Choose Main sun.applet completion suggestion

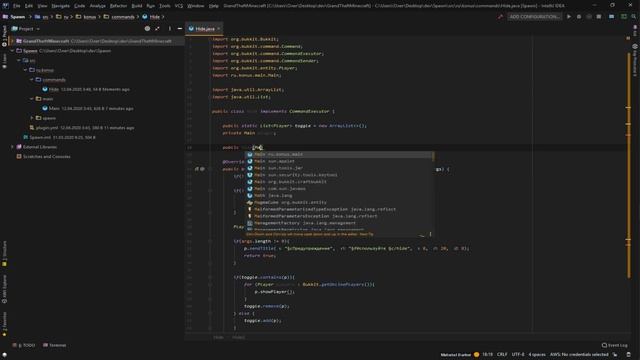(x=339, y=161)
